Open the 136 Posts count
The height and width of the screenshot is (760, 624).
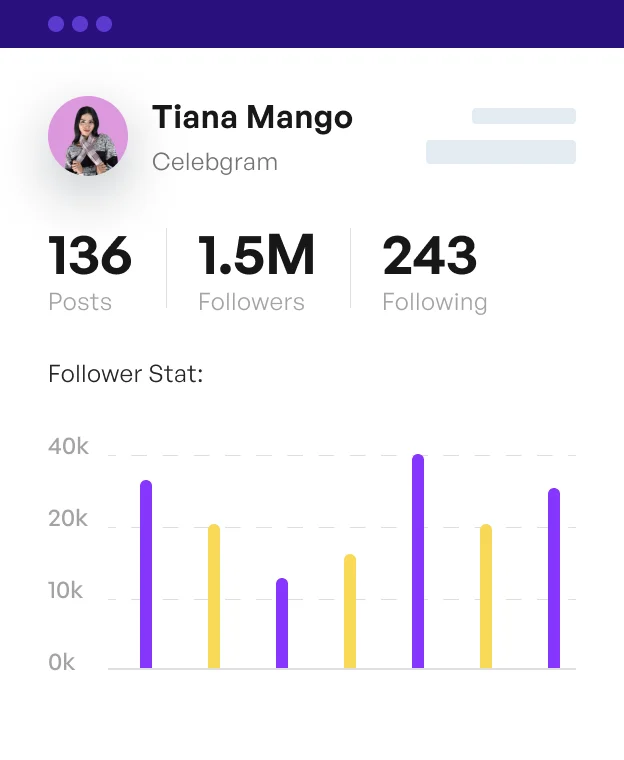point(90,270)
